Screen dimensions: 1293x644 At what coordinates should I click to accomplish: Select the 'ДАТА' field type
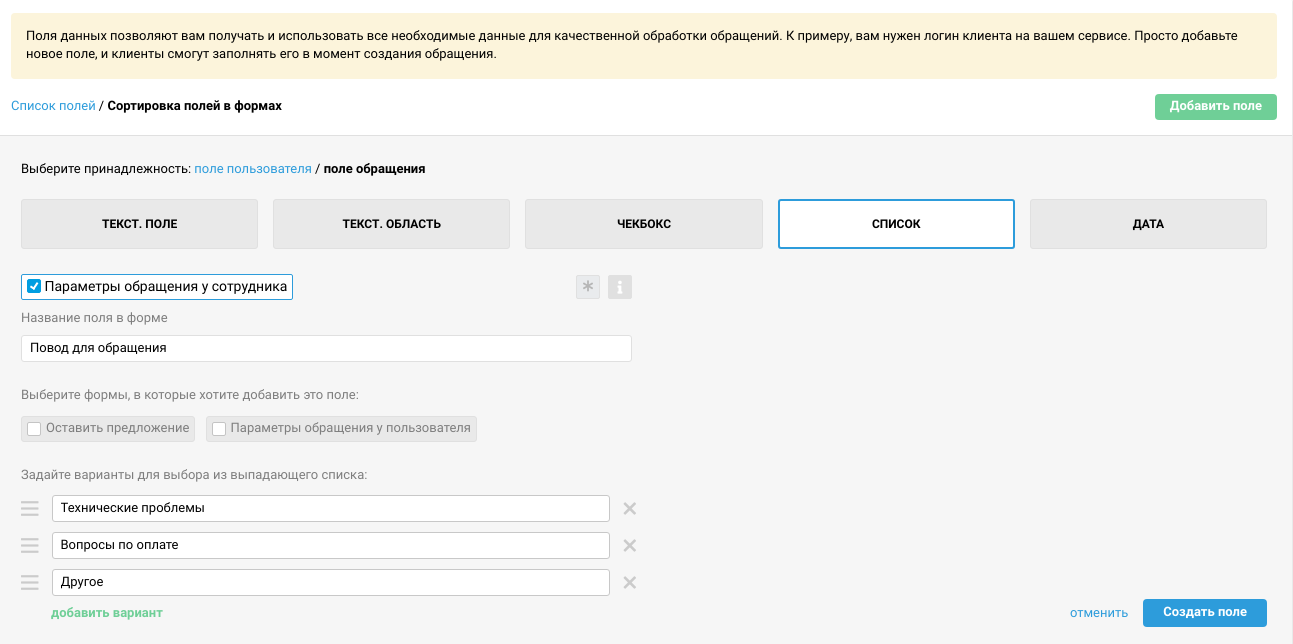point(1148,224)
